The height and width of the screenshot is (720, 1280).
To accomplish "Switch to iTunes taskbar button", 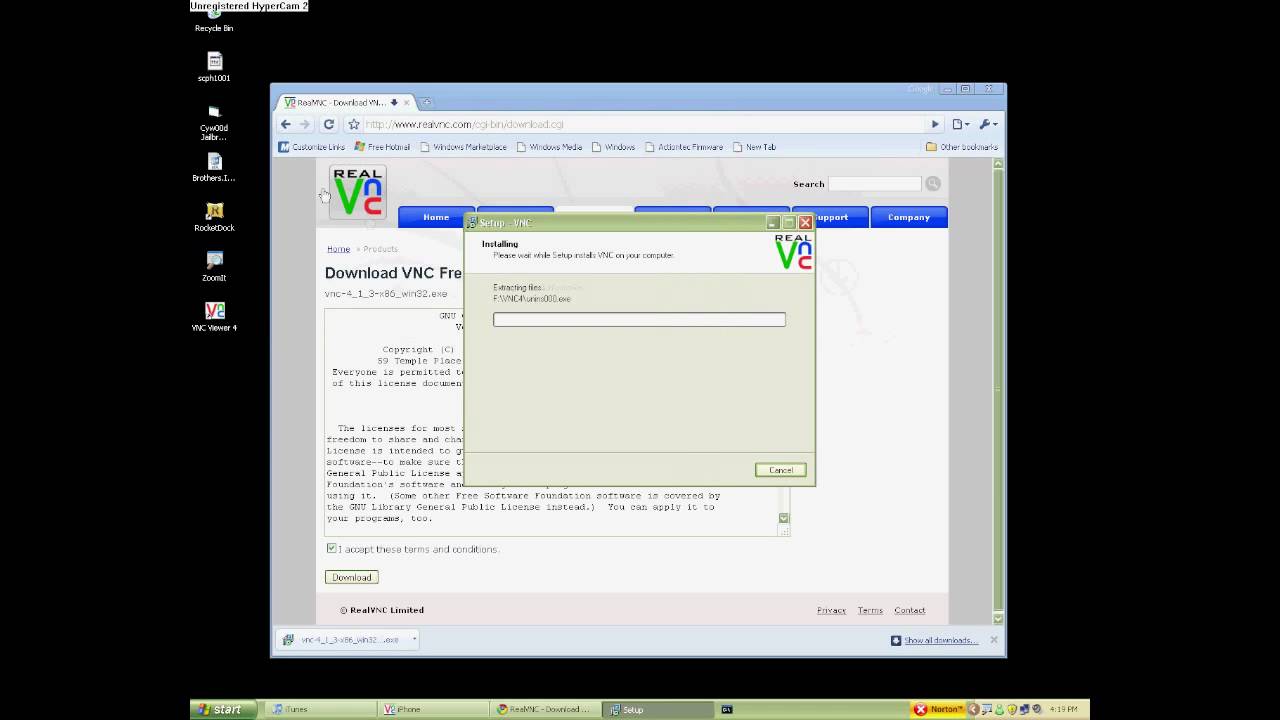I will click(320, 710).
